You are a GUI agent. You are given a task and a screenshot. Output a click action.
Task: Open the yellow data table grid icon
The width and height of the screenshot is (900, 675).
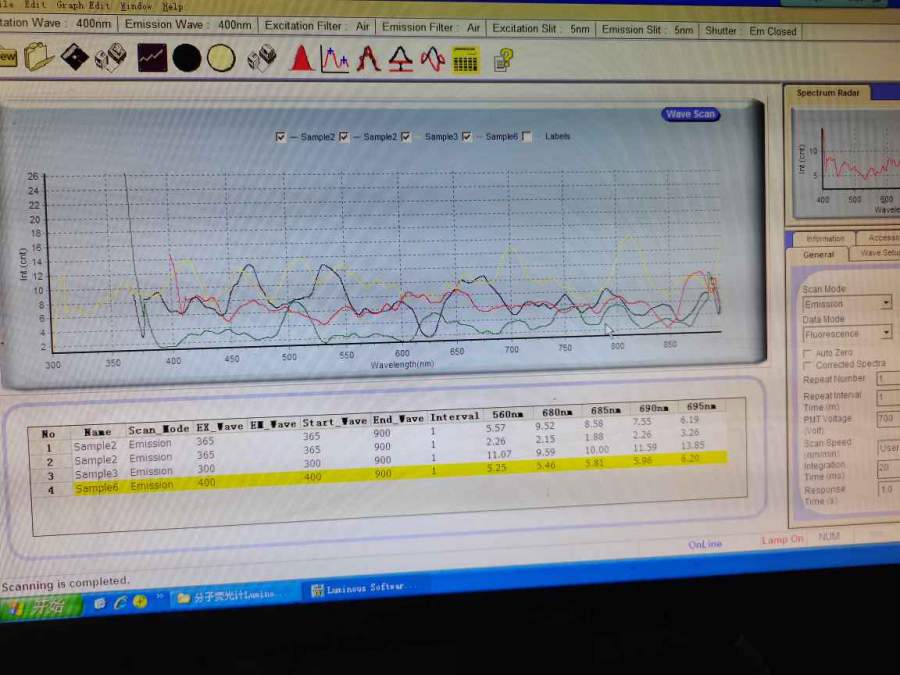[465, 60]
